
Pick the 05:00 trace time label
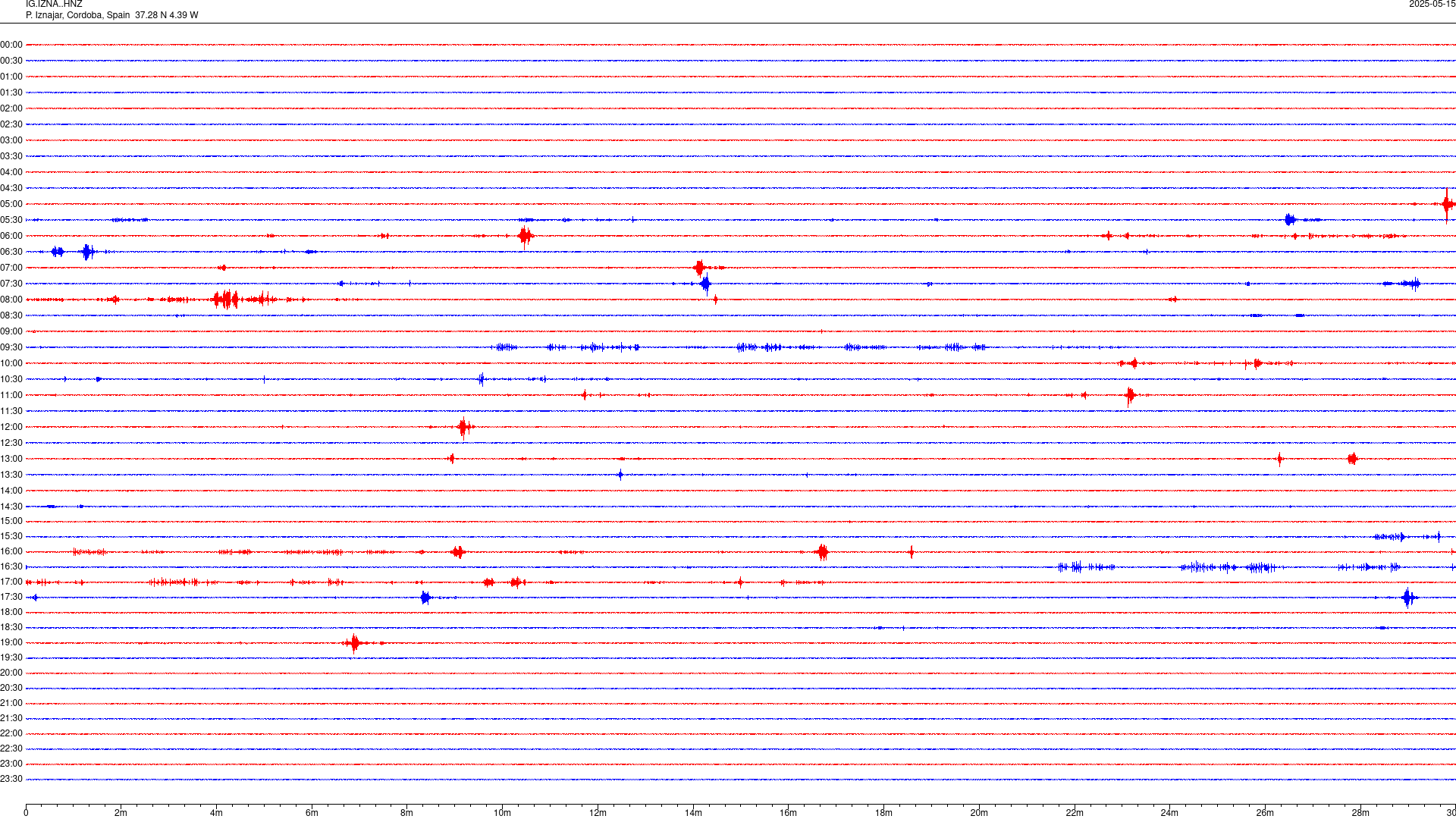click(11, 204)
